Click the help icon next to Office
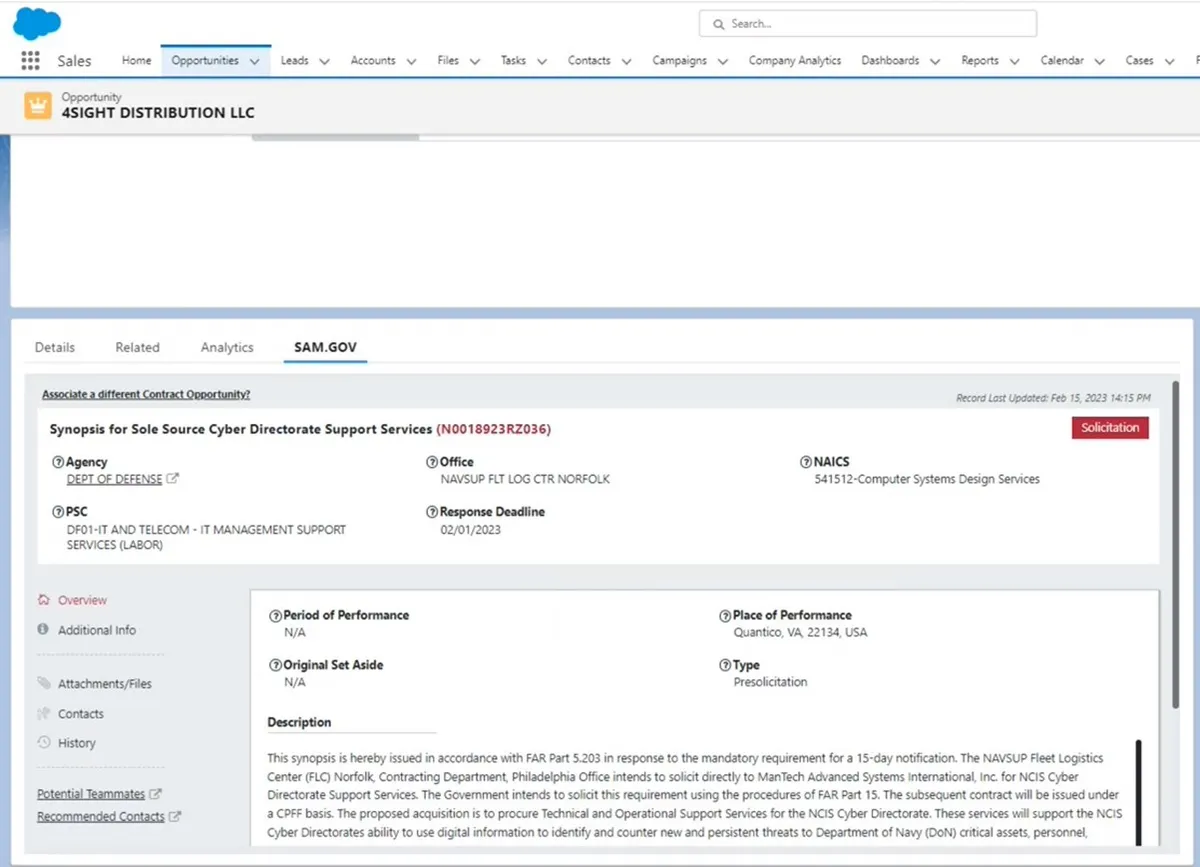The width and height of the screenshot is (1200, 867). point(432,462)
